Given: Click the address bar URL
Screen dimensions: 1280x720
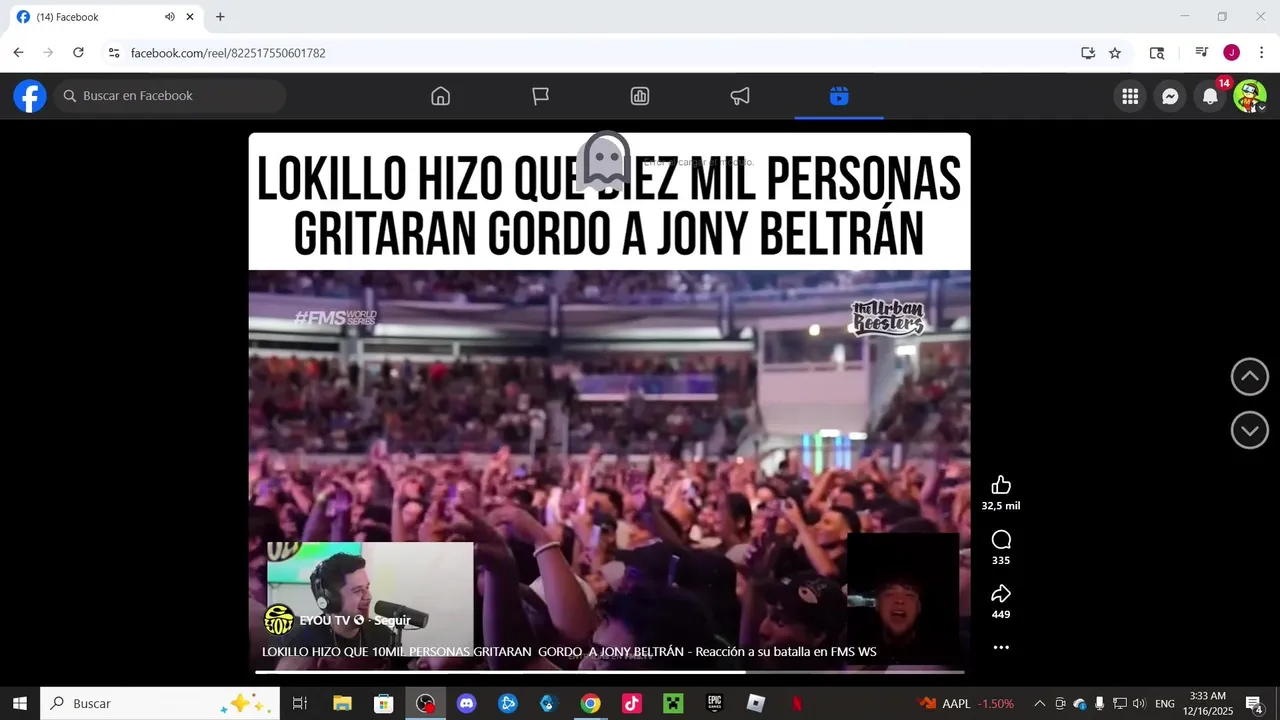Looking at the screenshot, I should pyautogui.click(x=228, y=53).
